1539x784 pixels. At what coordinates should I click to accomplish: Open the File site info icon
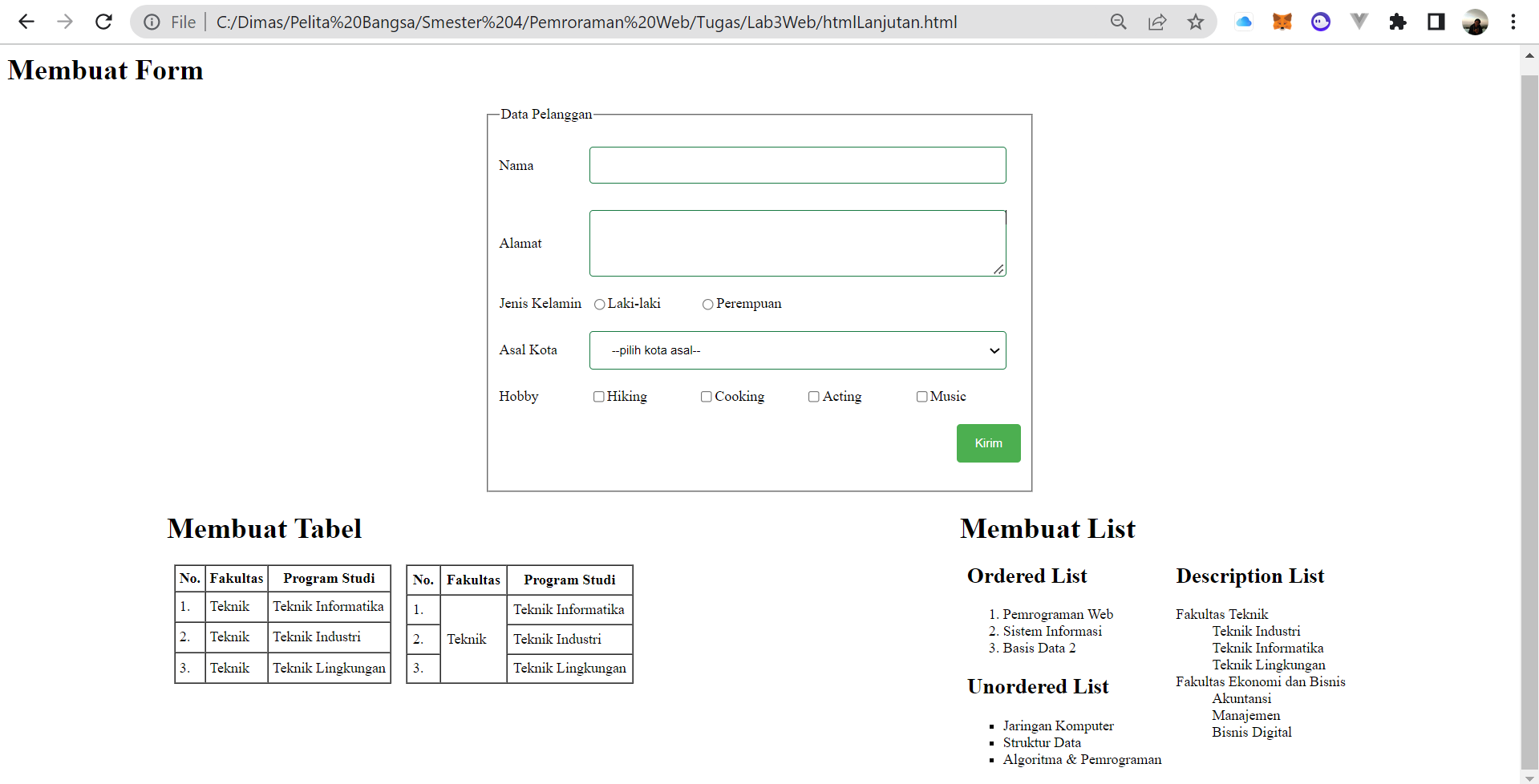pos(152,22)
